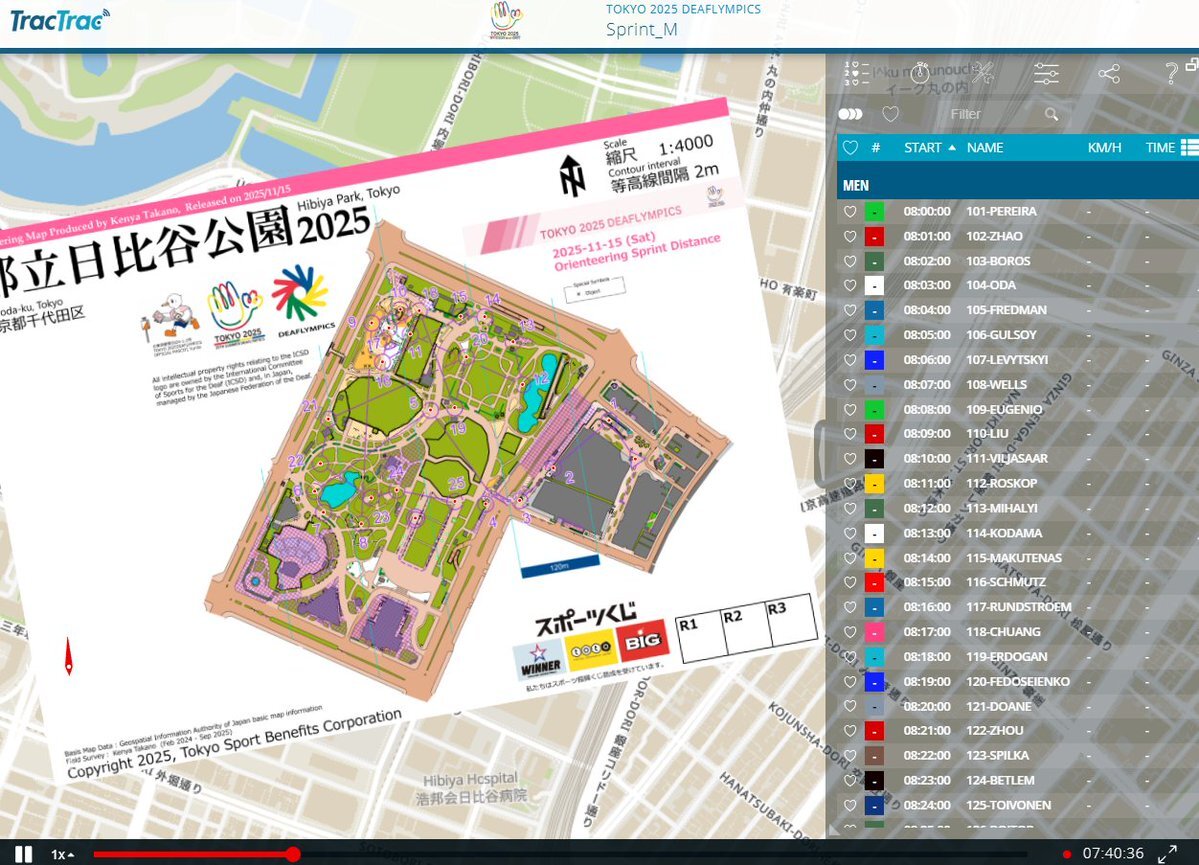Screen dimensions: 1199x865
Task: Click the TracTrac logo link
Action: 60,20
